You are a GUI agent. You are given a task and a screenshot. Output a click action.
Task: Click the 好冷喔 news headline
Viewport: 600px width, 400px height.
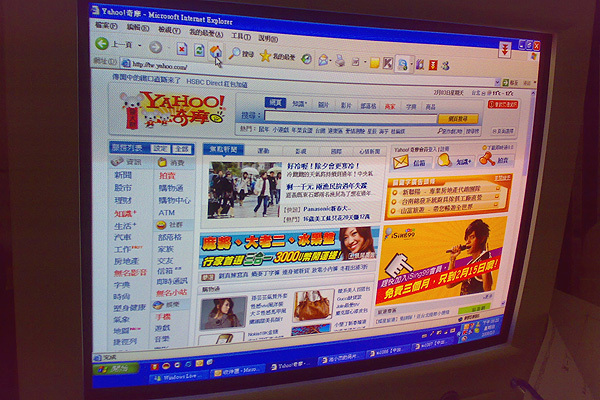[323, 166]
